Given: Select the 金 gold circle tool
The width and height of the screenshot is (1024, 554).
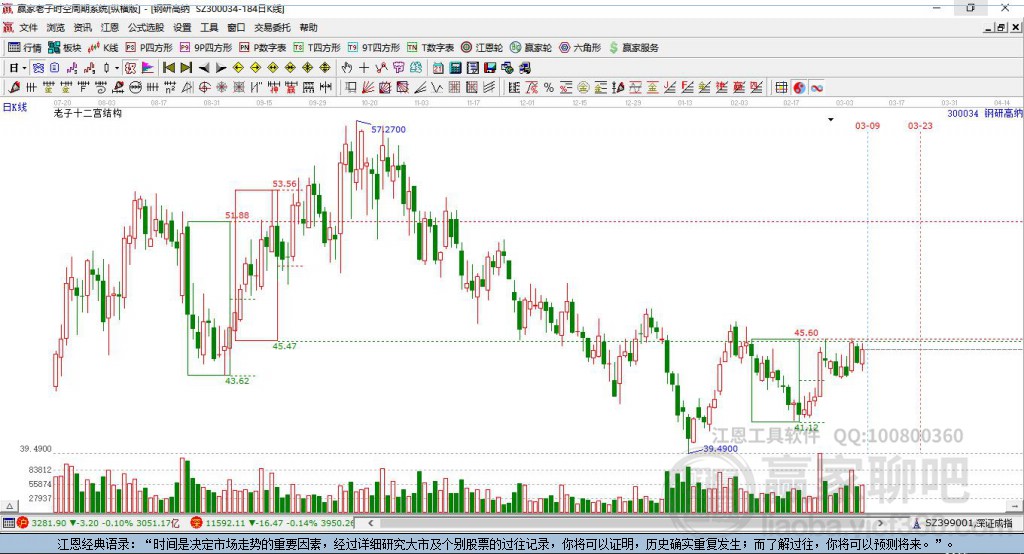Looking at the screenshot, I should (583, 88).
